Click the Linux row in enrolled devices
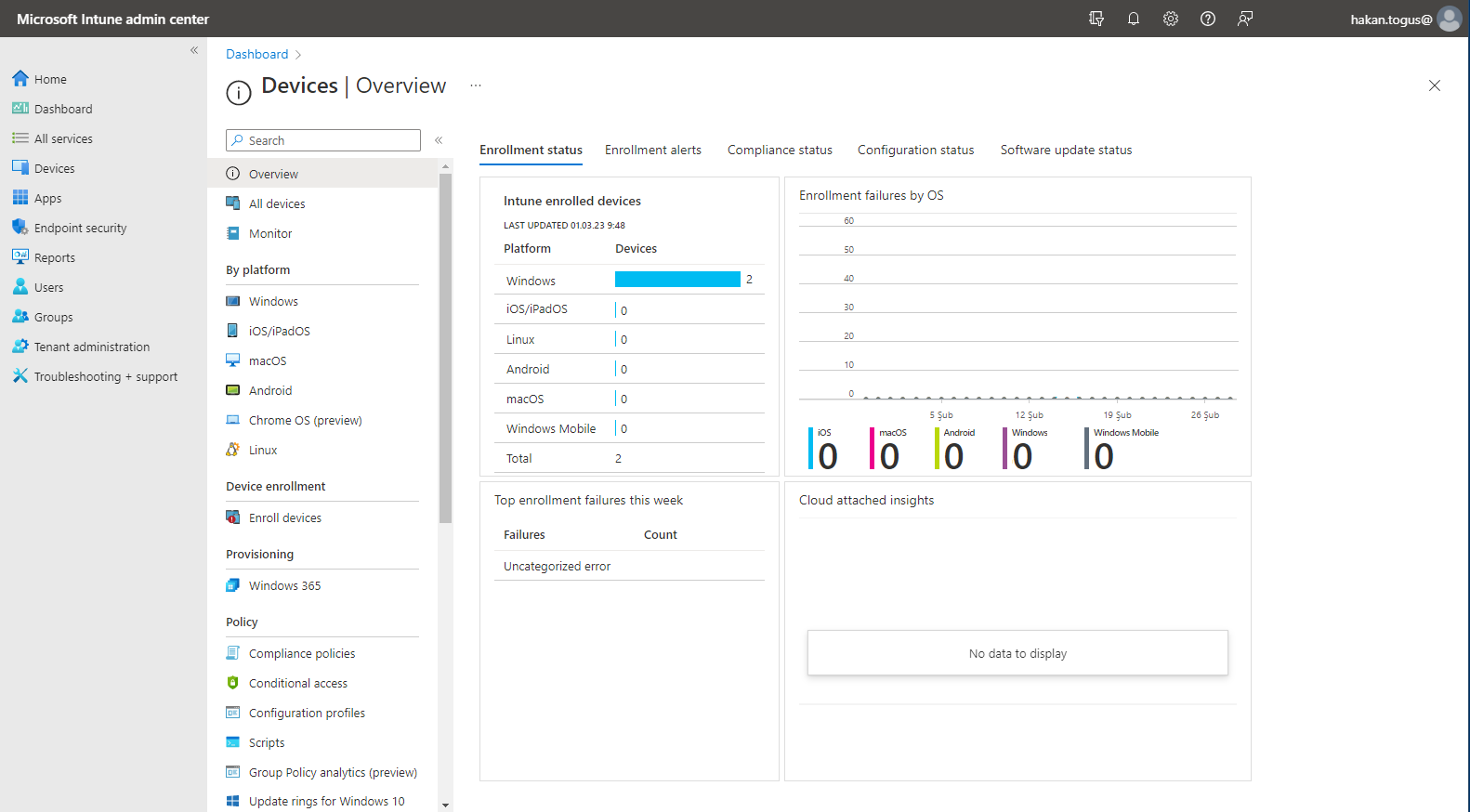The height and width of the screenshot is (812, 1470). coord(629,339)
